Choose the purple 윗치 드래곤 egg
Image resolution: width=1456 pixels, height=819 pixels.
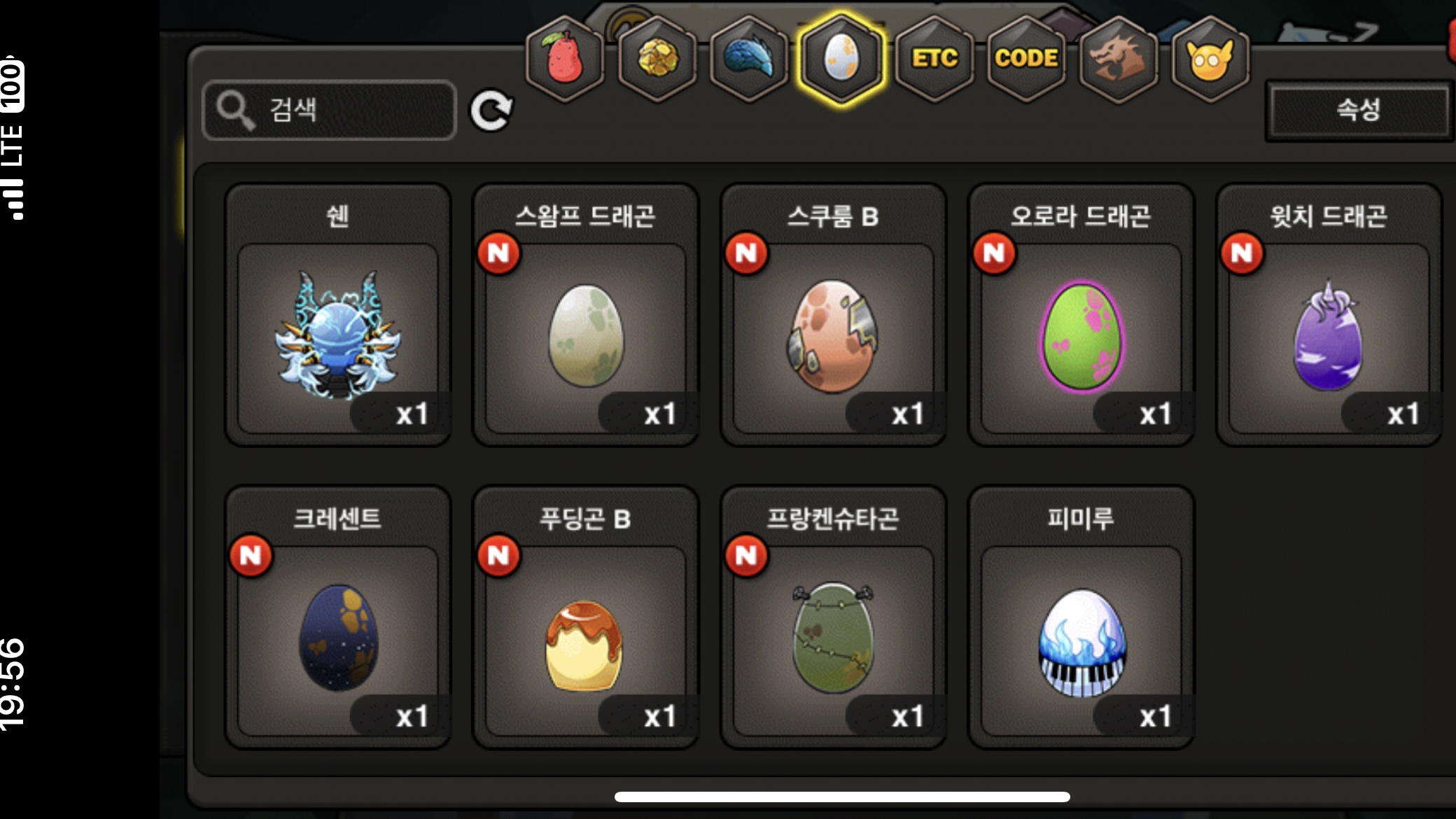coord(1329,315)
